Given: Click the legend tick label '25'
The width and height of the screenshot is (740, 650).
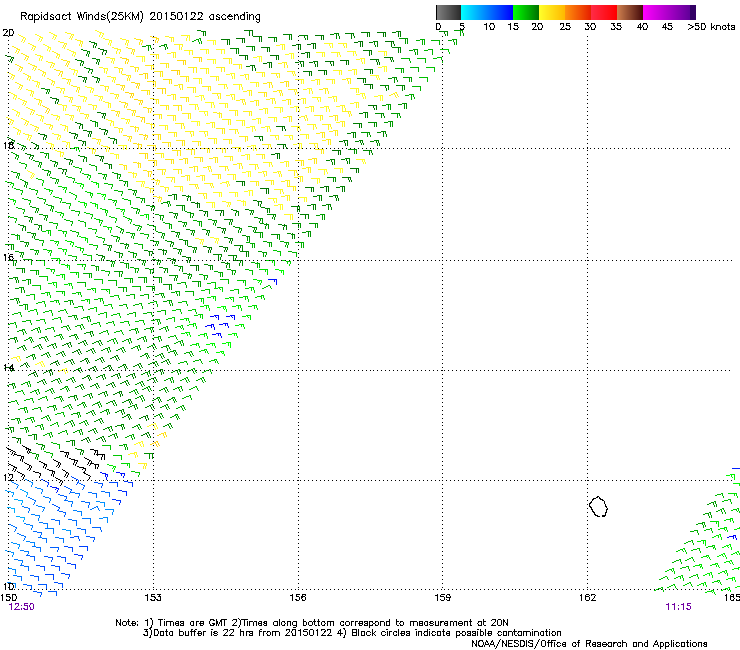Looking at the screenshot, I should click(x=565, y=27).
